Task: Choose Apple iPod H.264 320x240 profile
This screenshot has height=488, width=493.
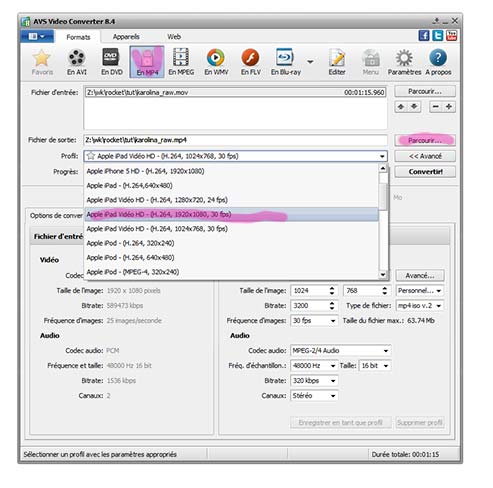Action: pos(231,243)
